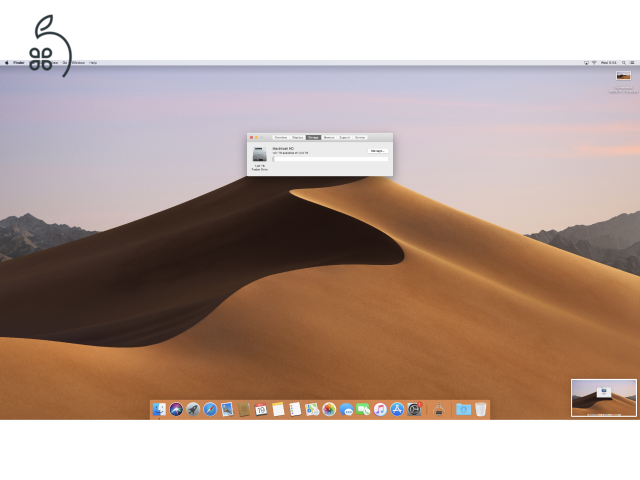Click the AirPlay display menu icon
The height and width of the screenshot is (480, 640).
tap(586, 62)
